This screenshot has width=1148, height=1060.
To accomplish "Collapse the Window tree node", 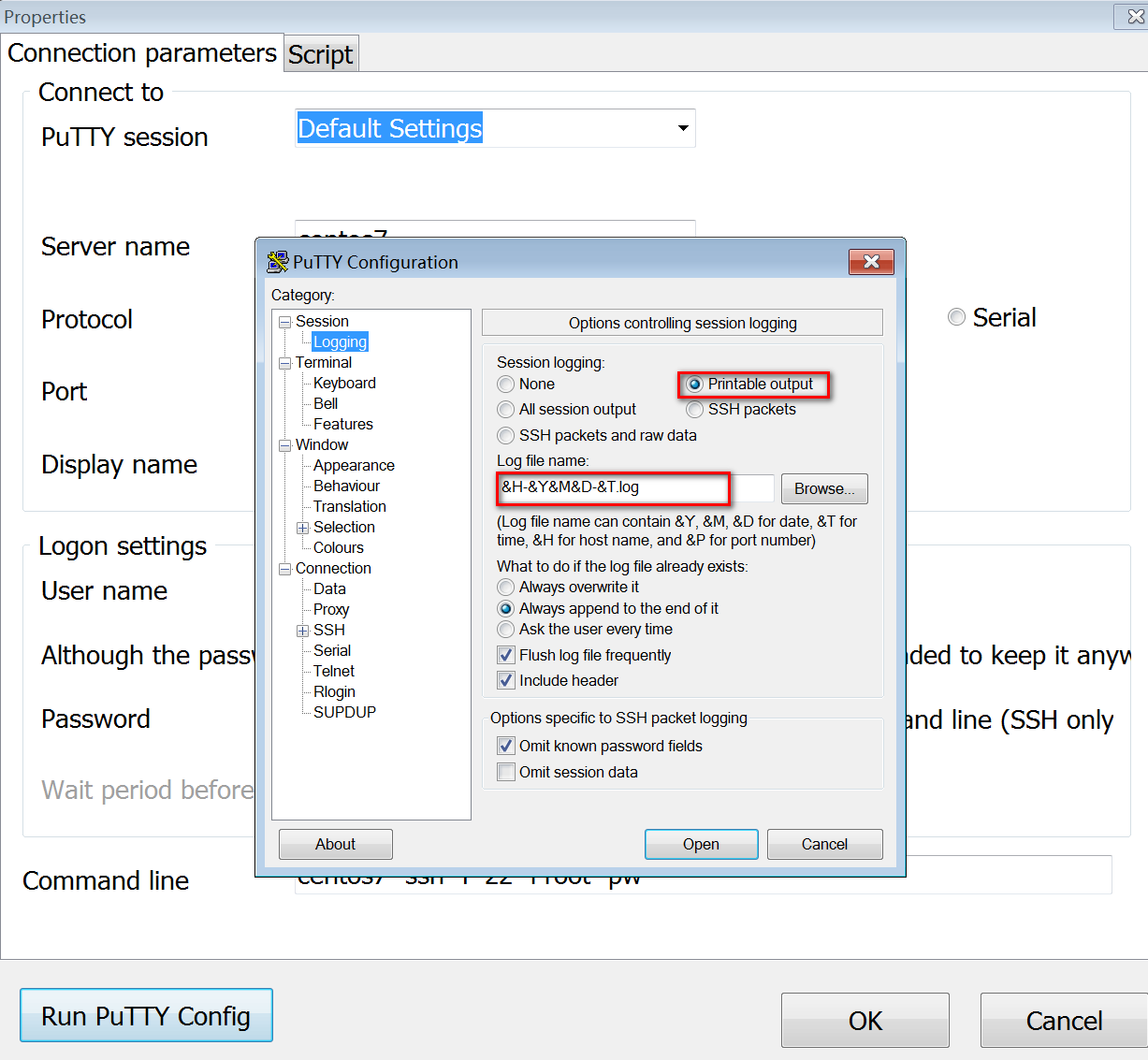I will [284, 445].
